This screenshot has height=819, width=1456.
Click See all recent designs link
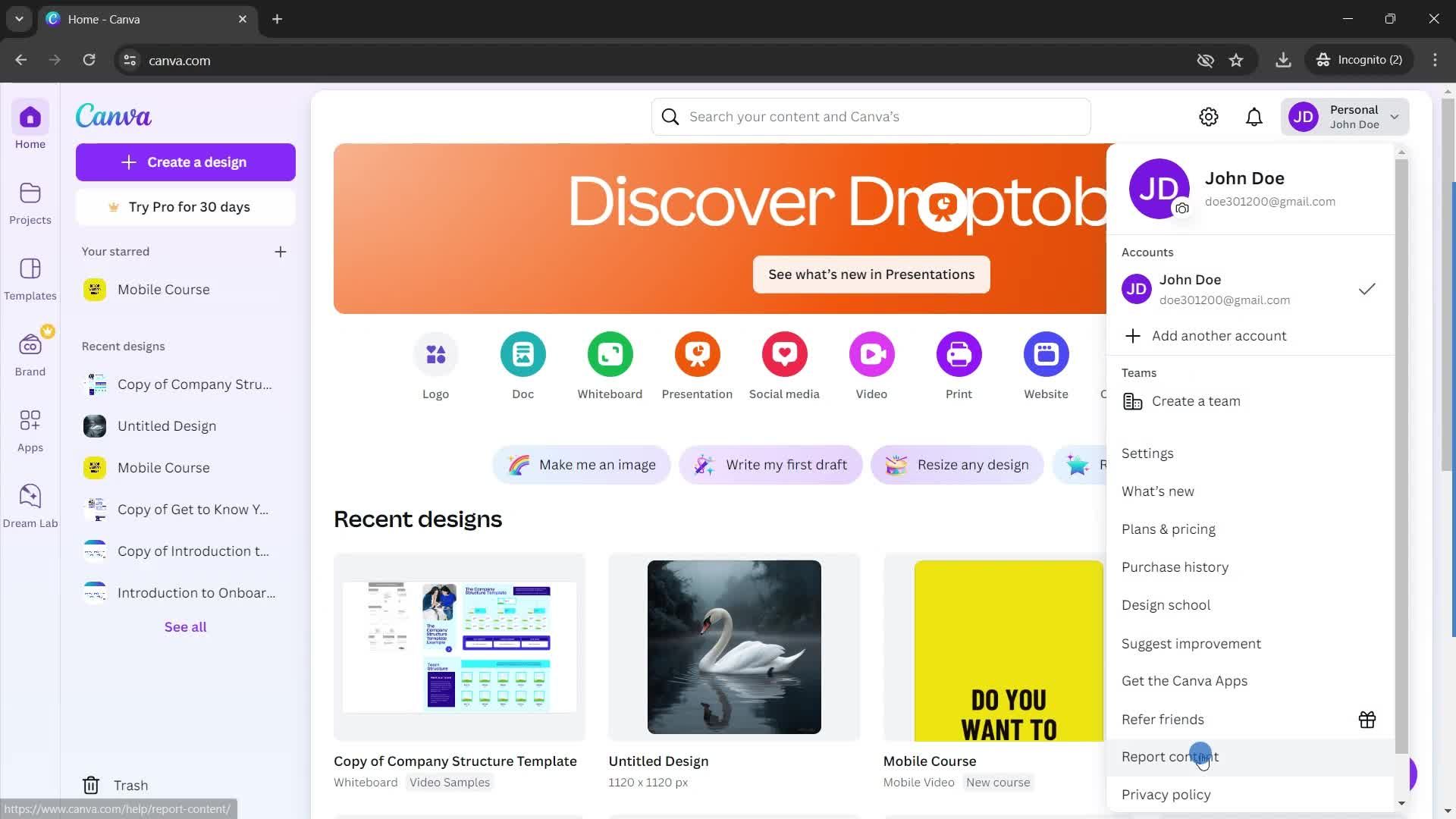185,627
